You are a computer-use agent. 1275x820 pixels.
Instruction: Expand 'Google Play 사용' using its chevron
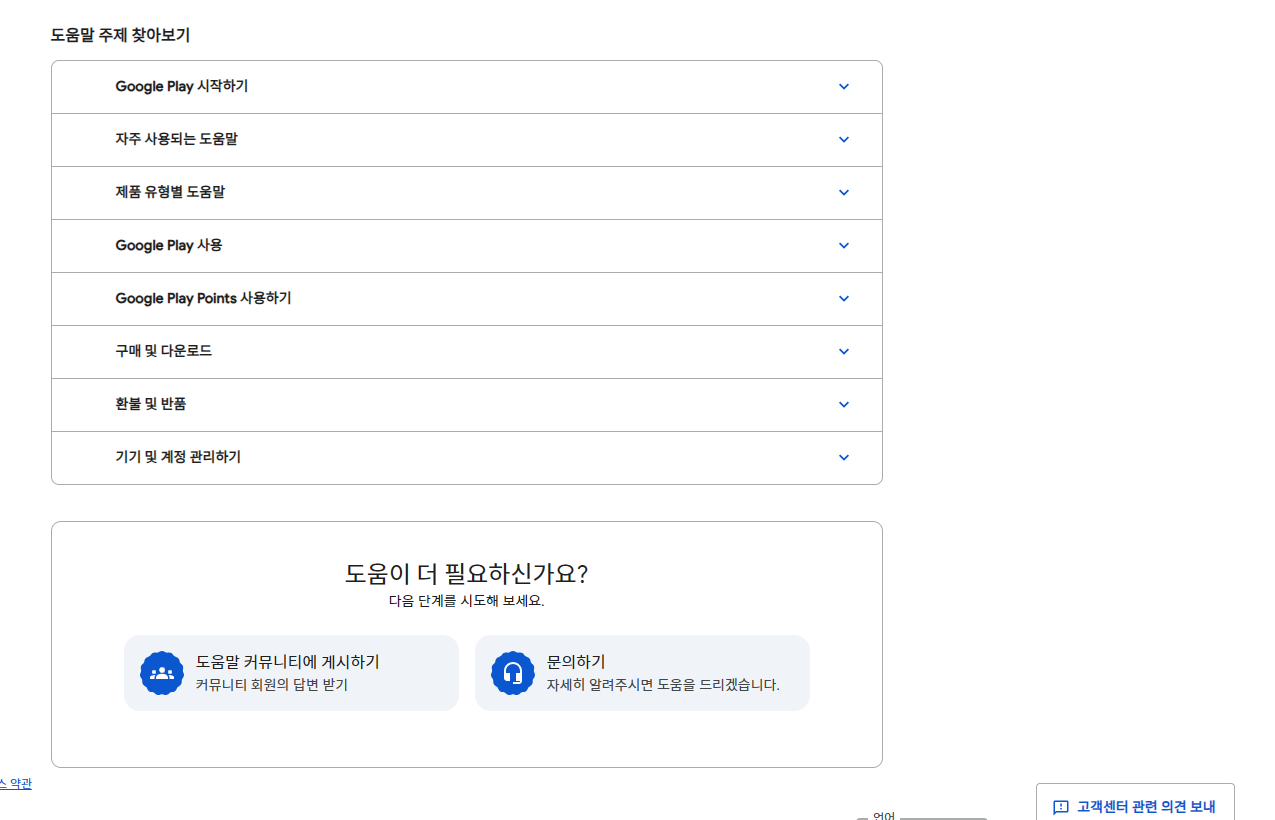coord(844,246)
